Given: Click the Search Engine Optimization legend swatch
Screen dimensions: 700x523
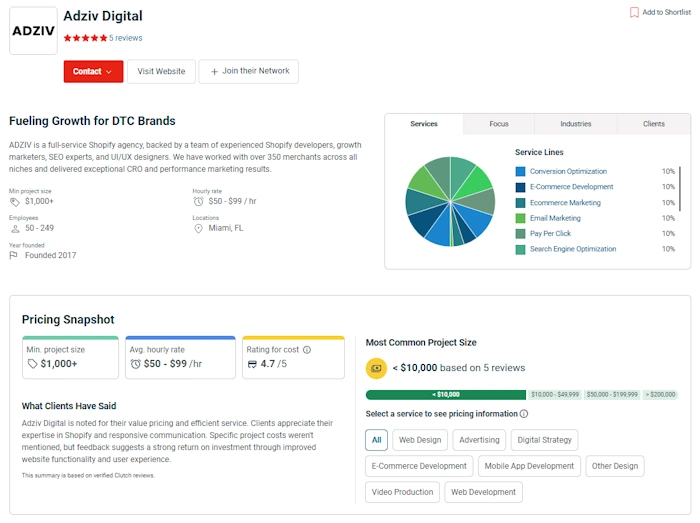Looking at the screenshot, I should click(520, 249).
